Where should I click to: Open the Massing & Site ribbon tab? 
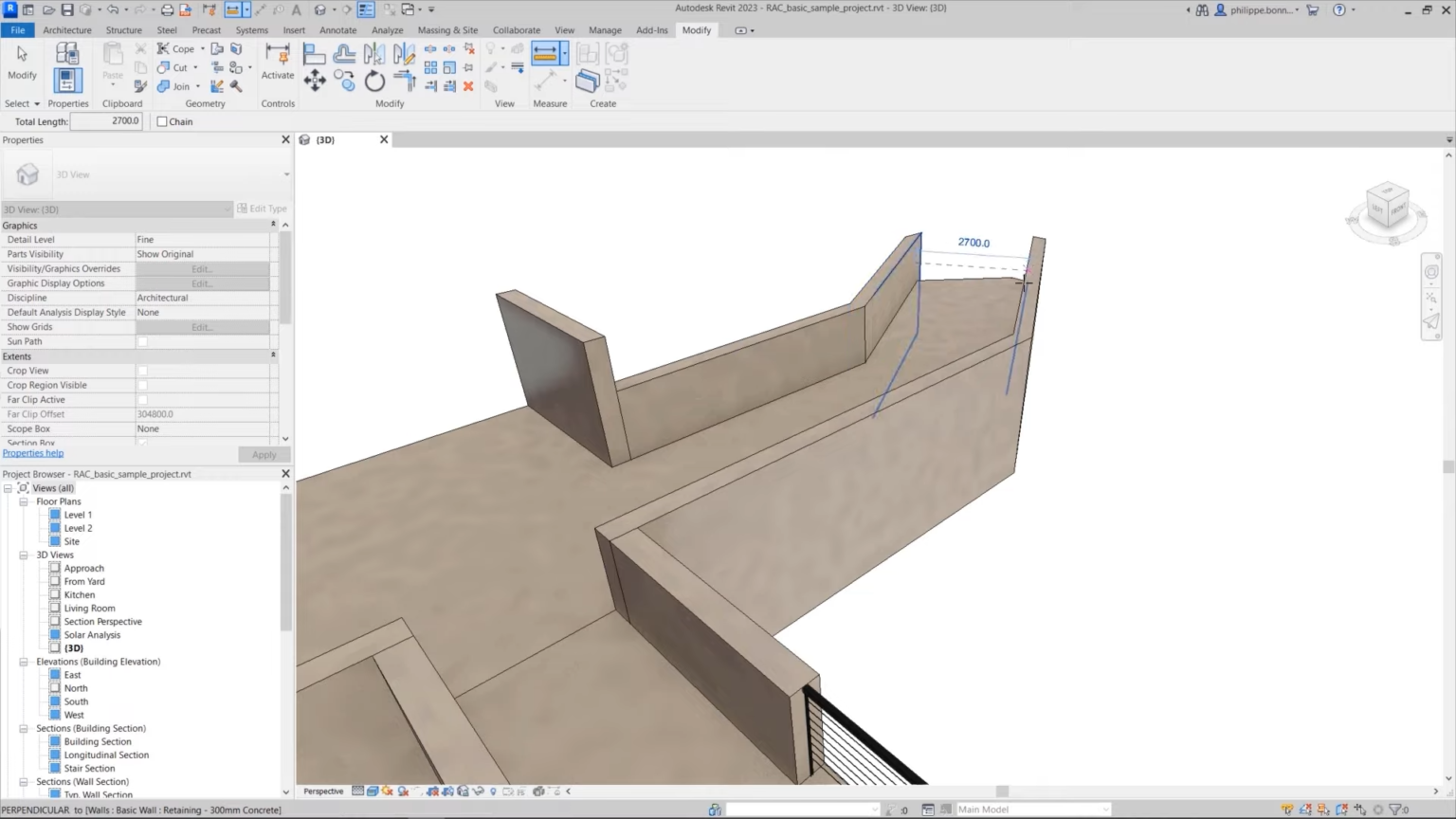tap(447, 30)
